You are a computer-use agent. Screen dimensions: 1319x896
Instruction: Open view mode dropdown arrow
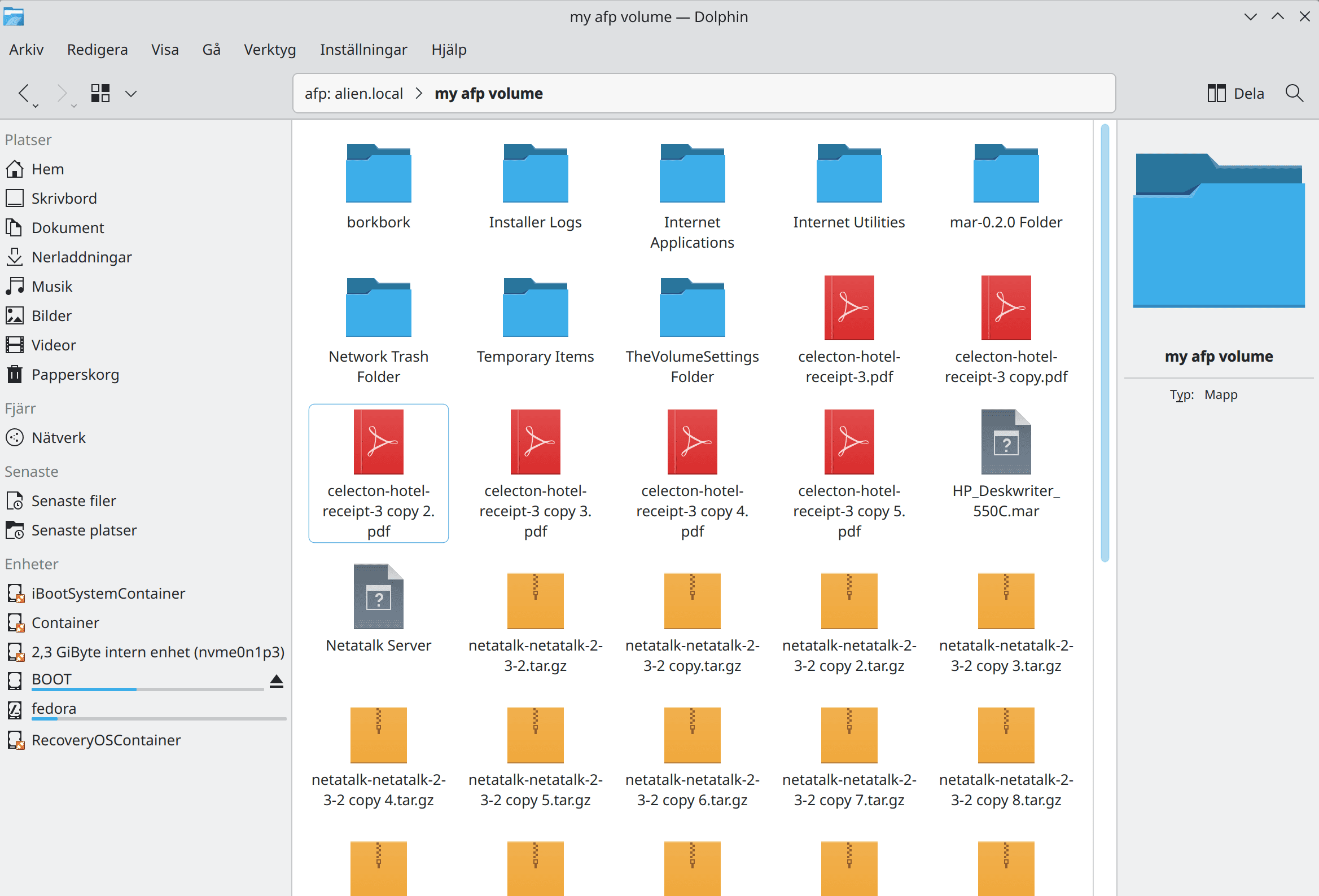pos(131,94)
